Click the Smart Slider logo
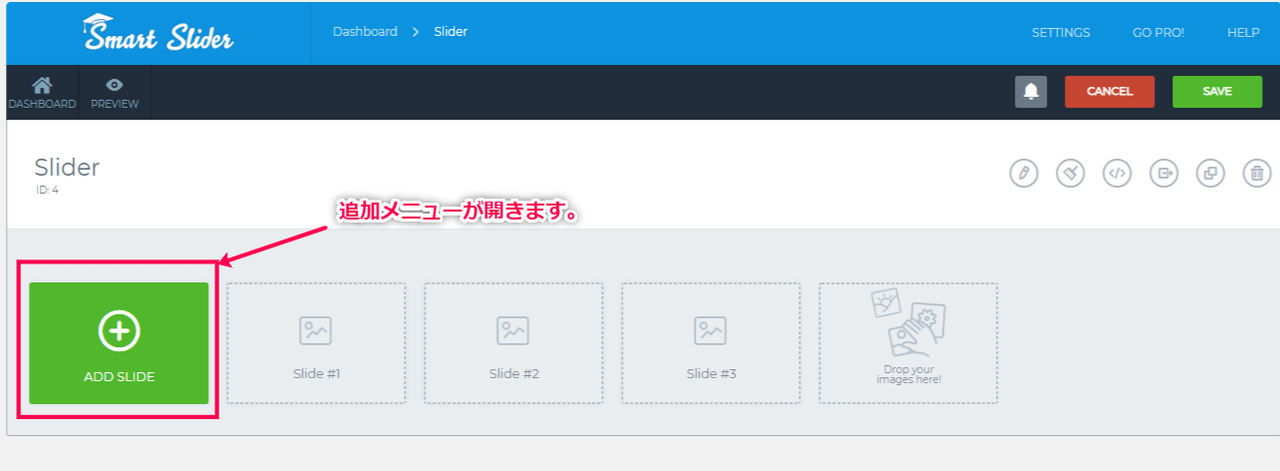The height and width of the screenshot is (471, 1280). 158,34
